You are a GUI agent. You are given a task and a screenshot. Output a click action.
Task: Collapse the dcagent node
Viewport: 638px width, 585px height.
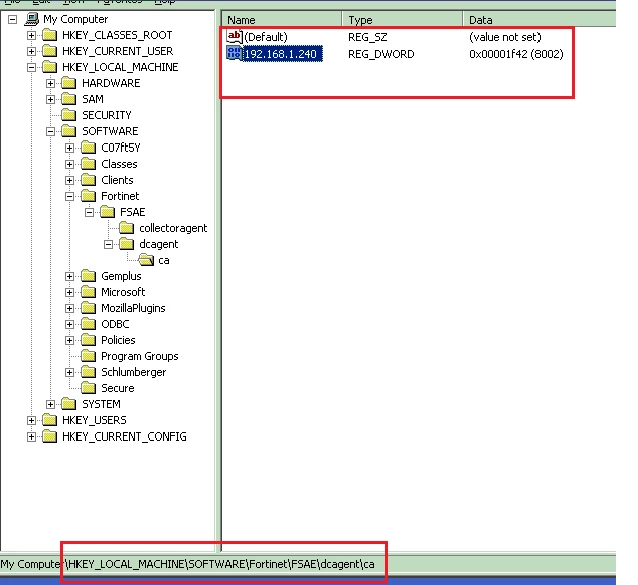(x=108, y=244)
